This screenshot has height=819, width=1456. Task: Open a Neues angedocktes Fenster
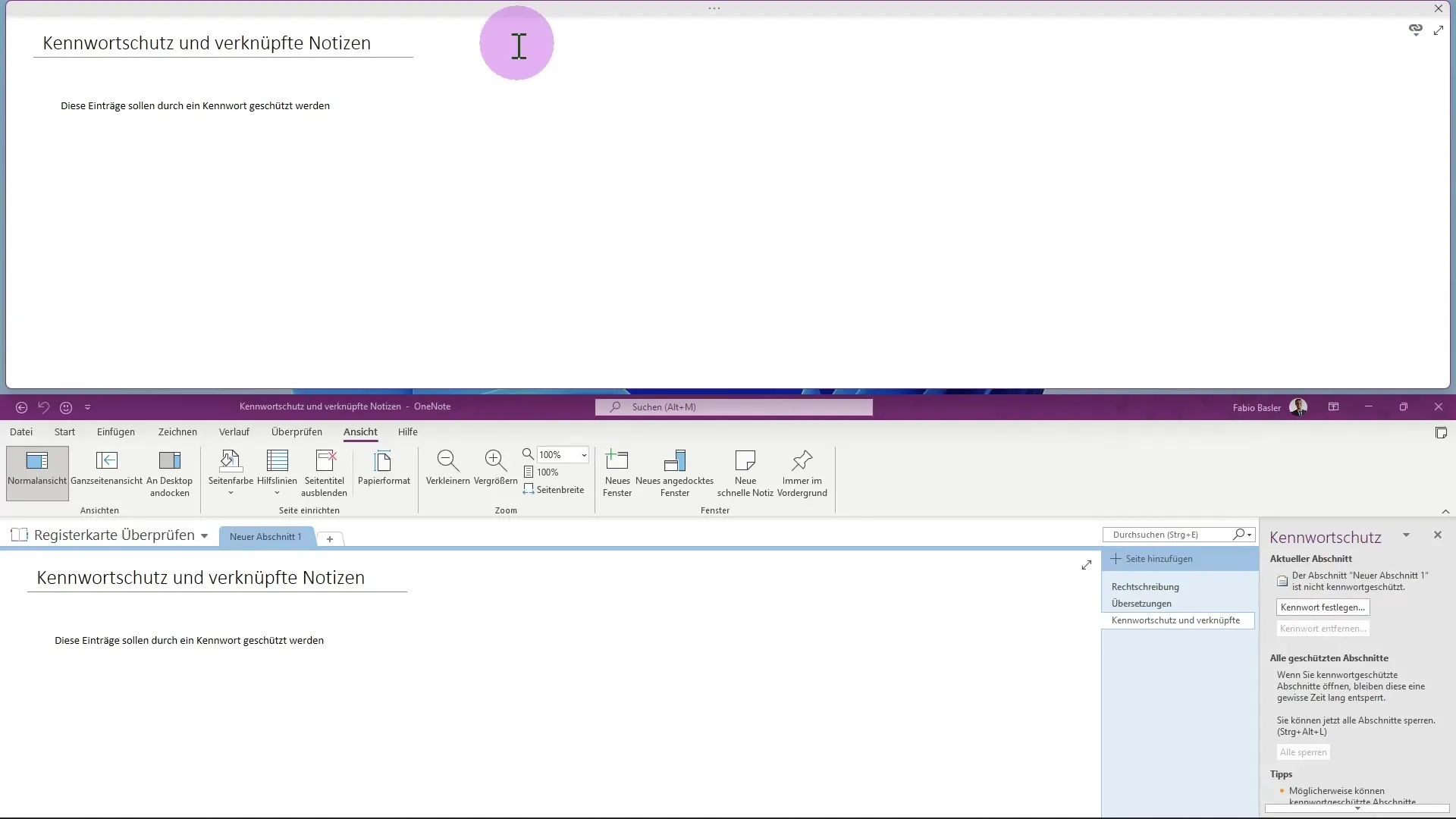pos(674,461)
